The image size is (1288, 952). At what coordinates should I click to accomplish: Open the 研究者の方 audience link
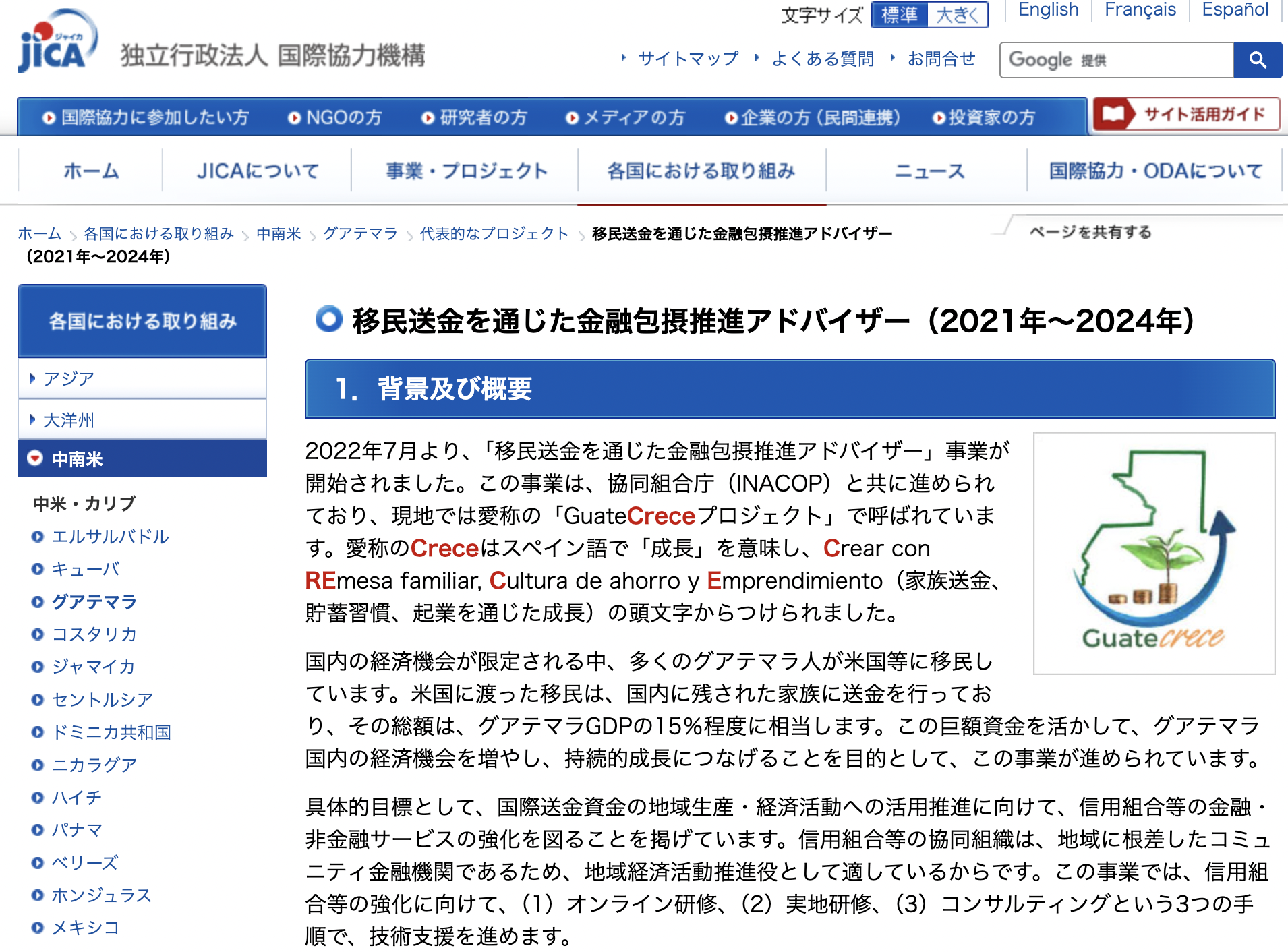[x=475, y=117]
